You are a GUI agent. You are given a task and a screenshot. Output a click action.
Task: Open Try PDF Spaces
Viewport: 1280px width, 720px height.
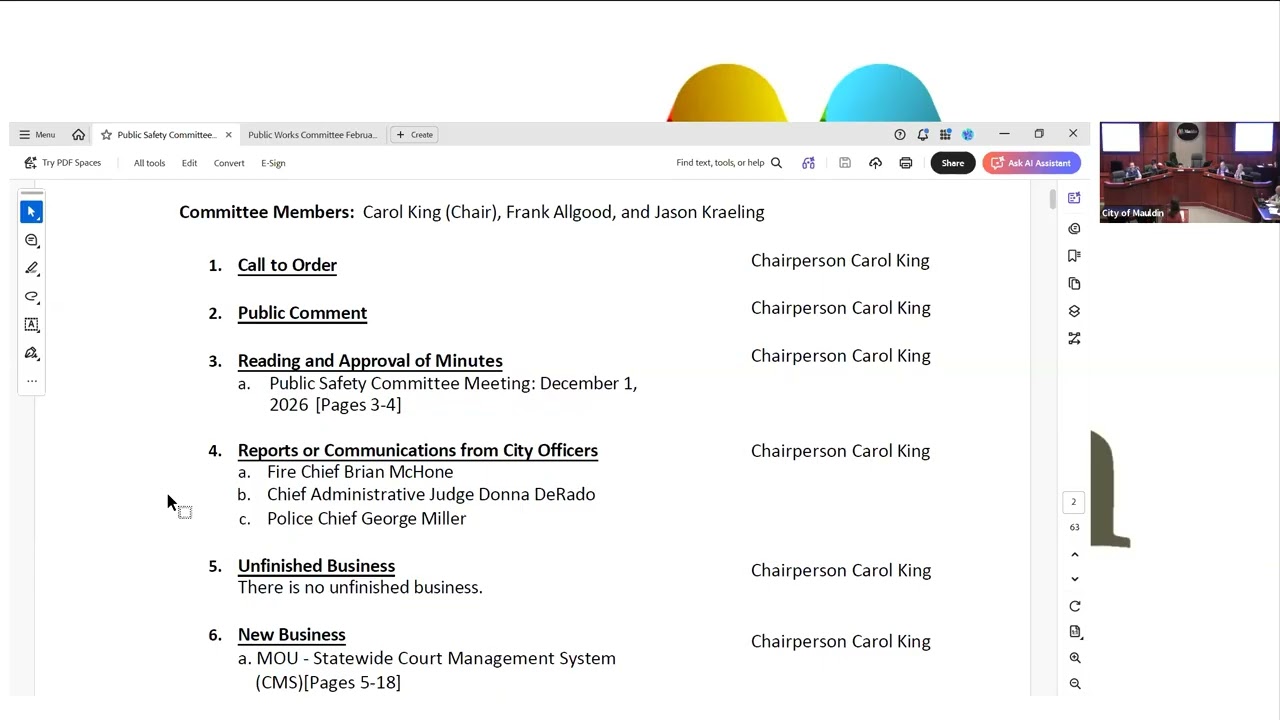pyautogui.click(x=63, y=163)
